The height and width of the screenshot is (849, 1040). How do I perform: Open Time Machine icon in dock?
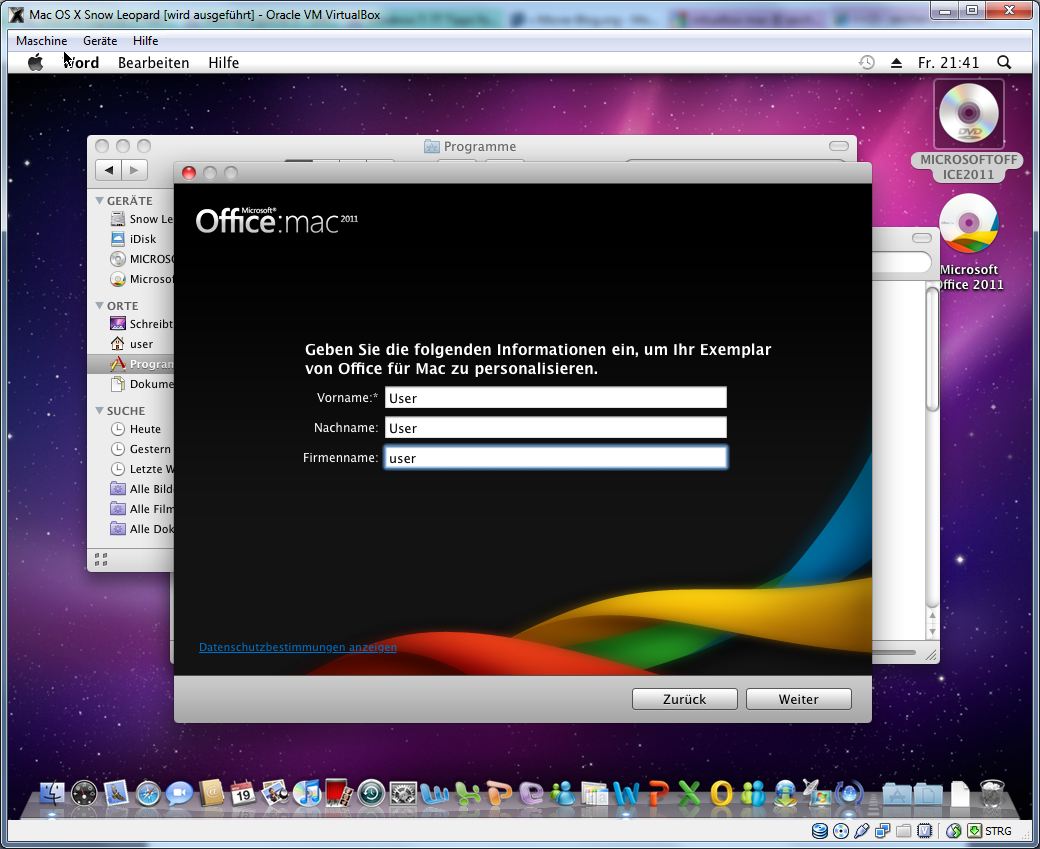pyautogui.click(x=371, y=793)
